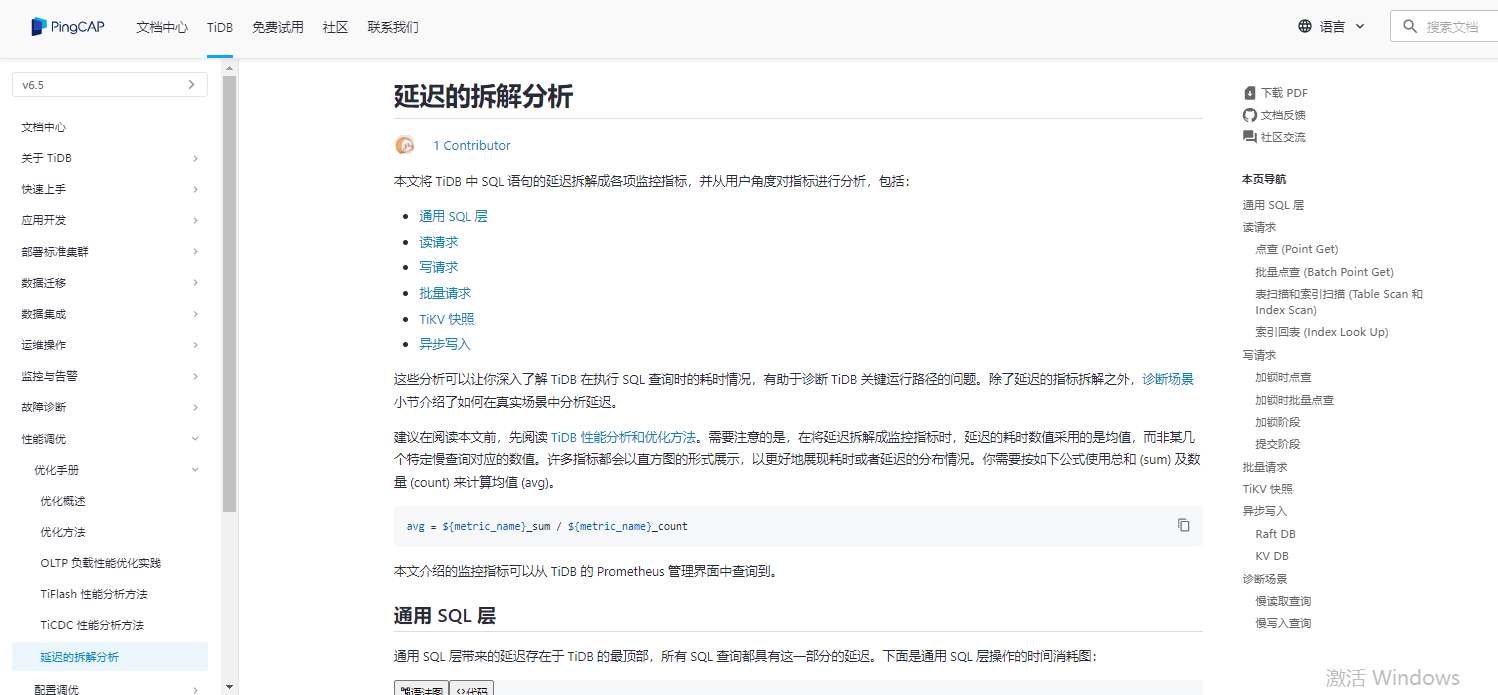This screenshot has width=1498, height=695.
Task: Open 免费试用 in top navigation
Action: [x=278, y=27]
